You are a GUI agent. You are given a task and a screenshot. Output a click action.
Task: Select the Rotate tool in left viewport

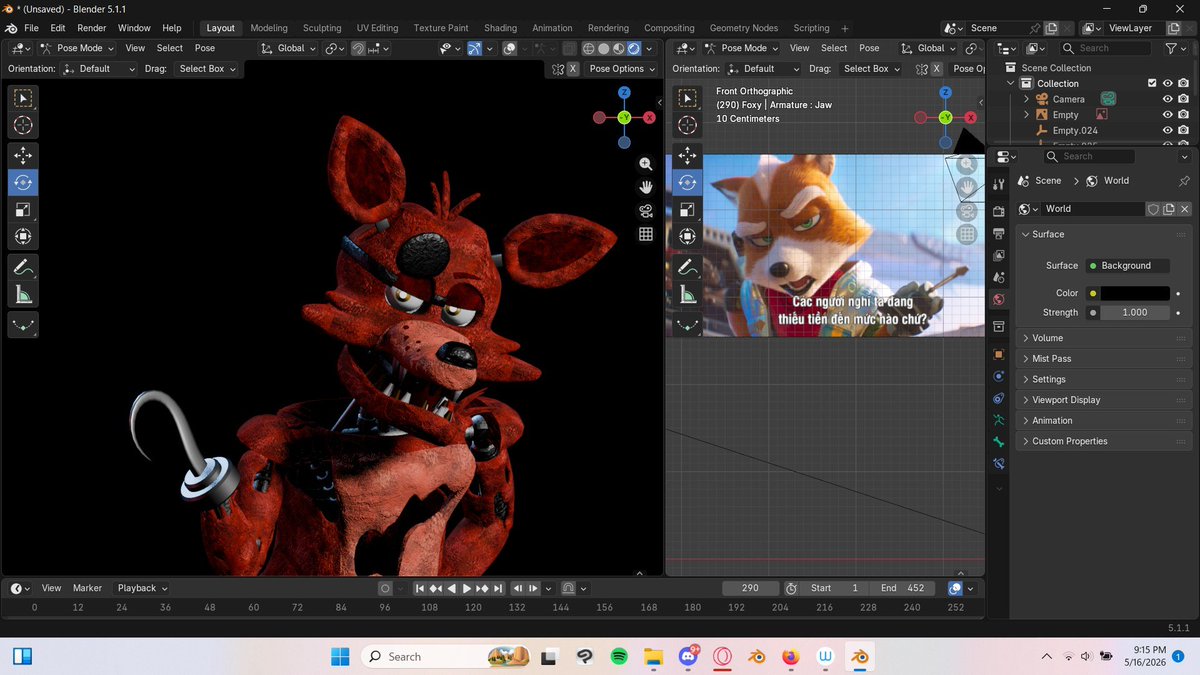pos(23,182)
